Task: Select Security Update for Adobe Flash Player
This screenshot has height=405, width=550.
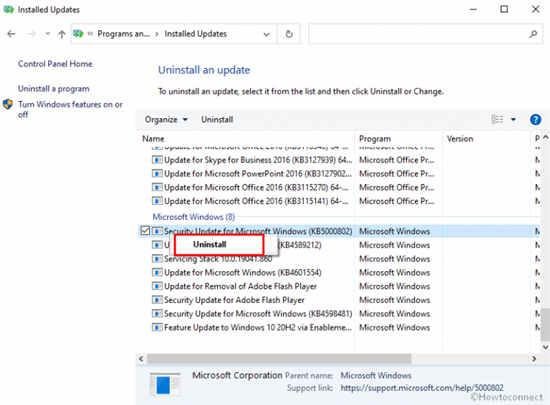Action: [x=234, y=300]
